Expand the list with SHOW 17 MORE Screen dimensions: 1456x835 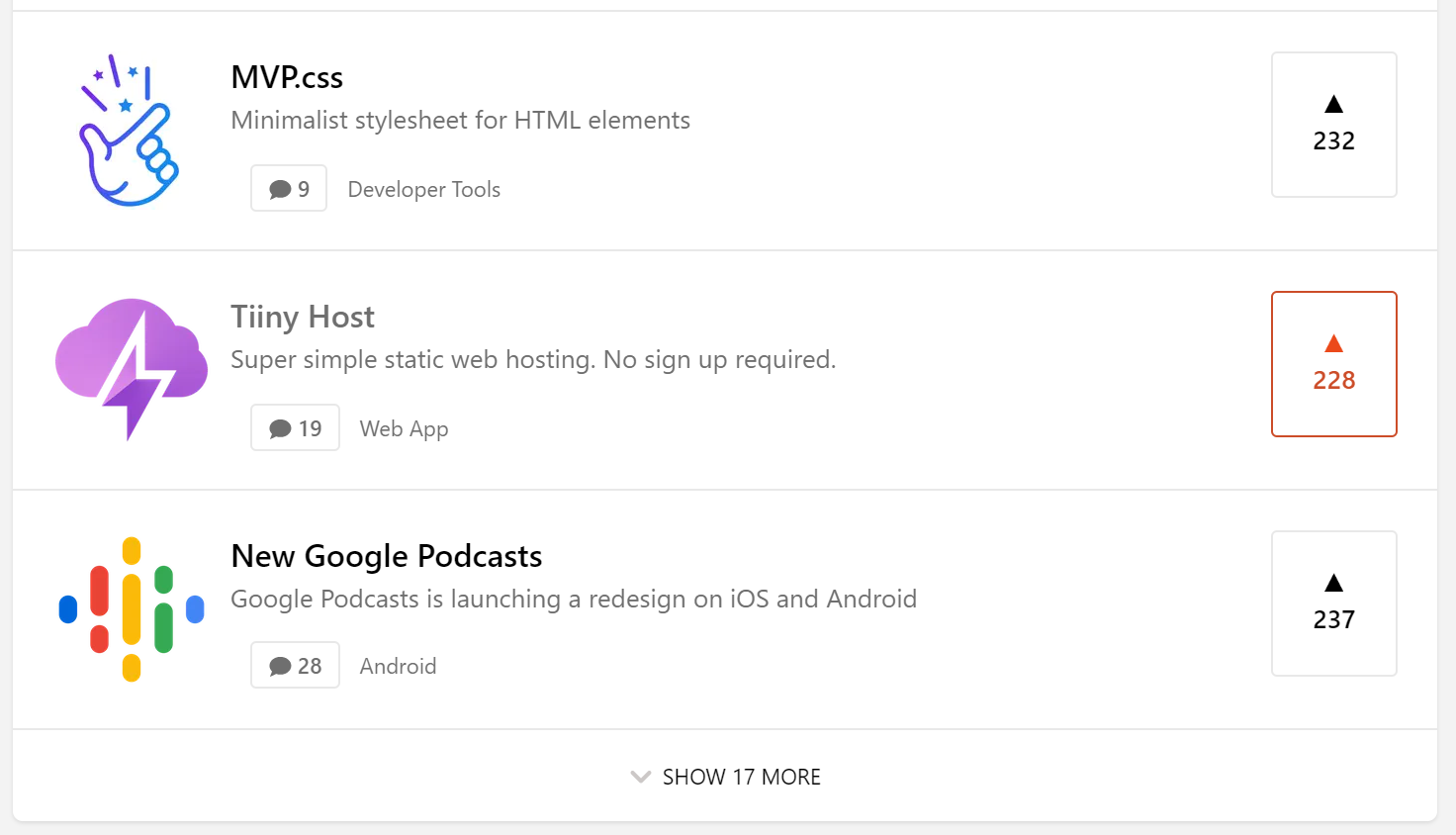[x=725, y=777]
